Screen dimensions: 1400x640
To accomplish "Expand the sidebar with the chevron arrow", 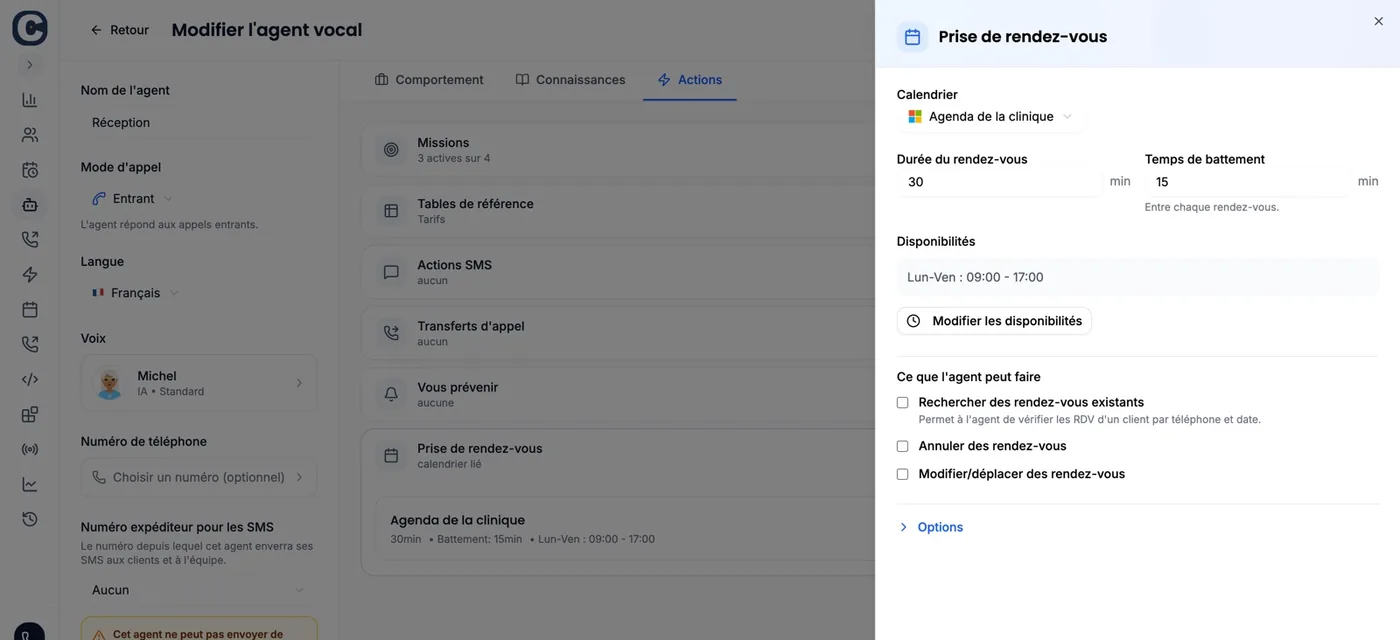I will point(30,65).
